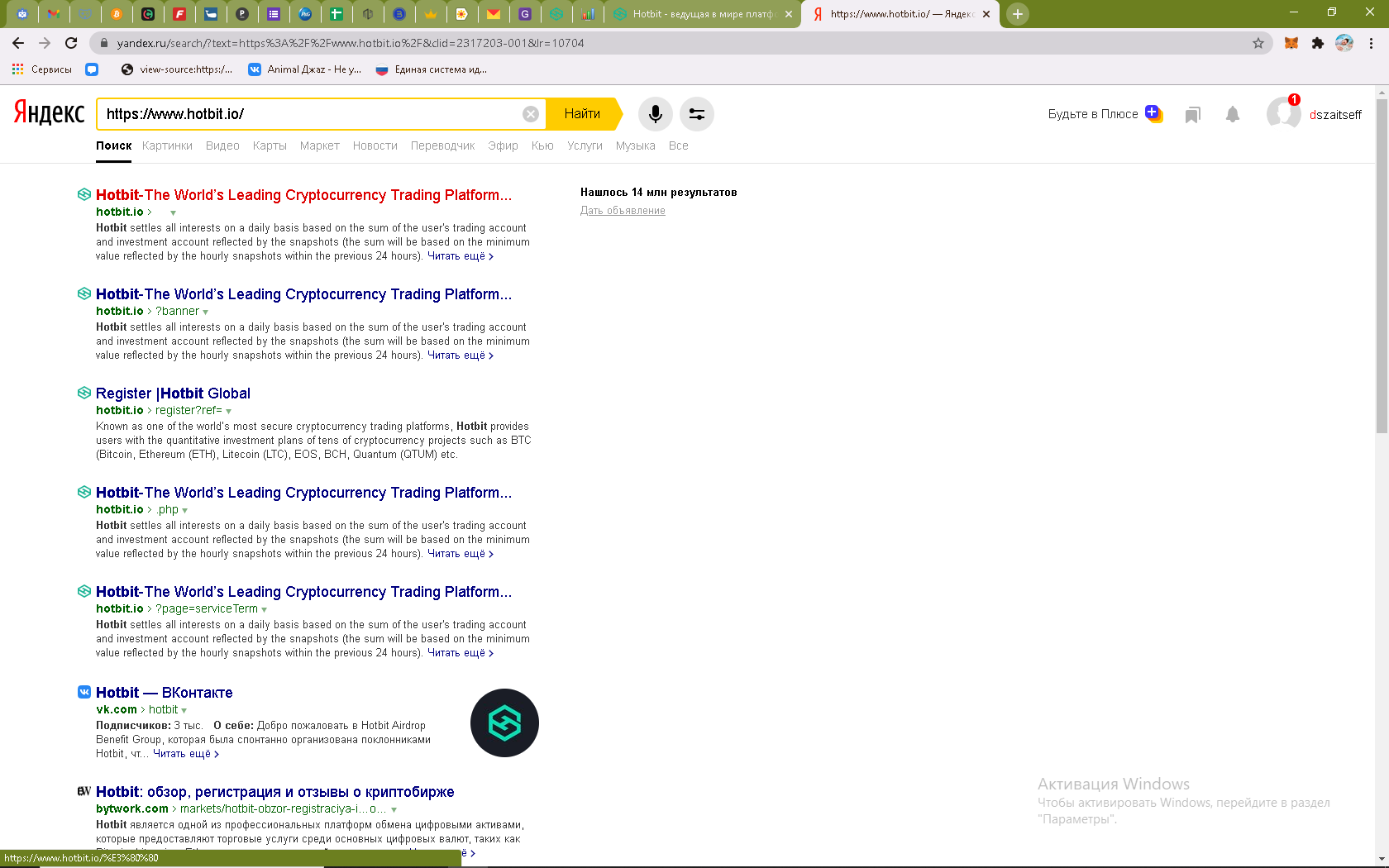Open the Bitcoin pinned tab
Viewport: 1389px width, 868px height.
point(117,14)
